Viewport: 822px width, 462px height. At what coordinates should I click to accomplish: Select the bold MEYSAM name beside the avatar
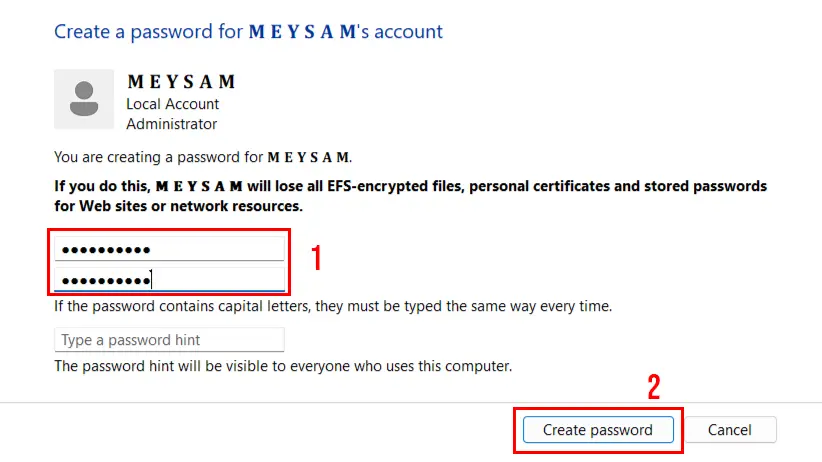click(x=181, y=83)
